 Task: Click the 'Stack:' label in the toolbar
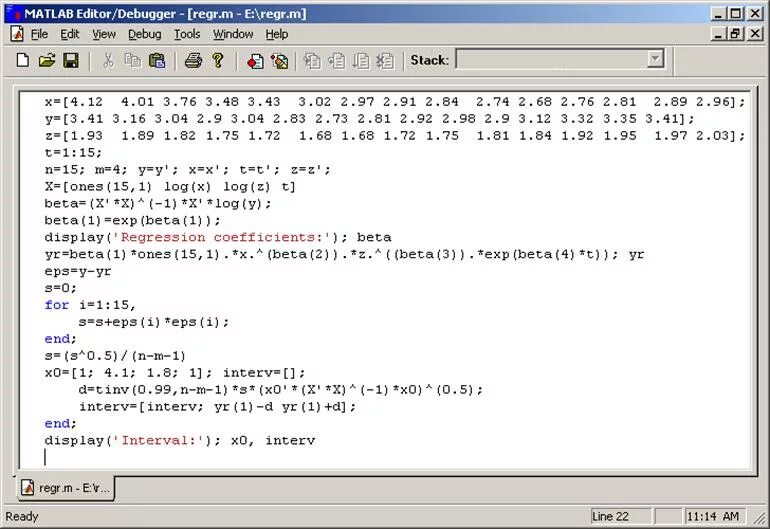pos(430,60)
